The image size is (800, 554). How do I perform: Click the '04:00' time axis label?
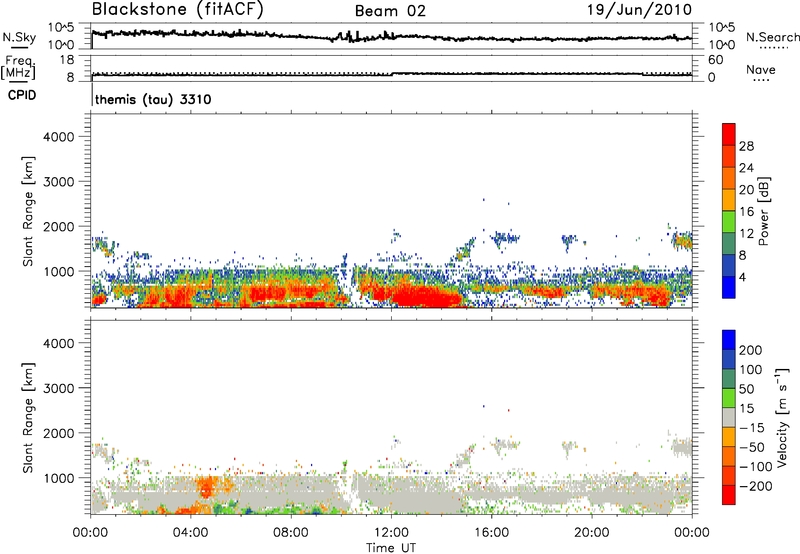[x=190, y=533]
